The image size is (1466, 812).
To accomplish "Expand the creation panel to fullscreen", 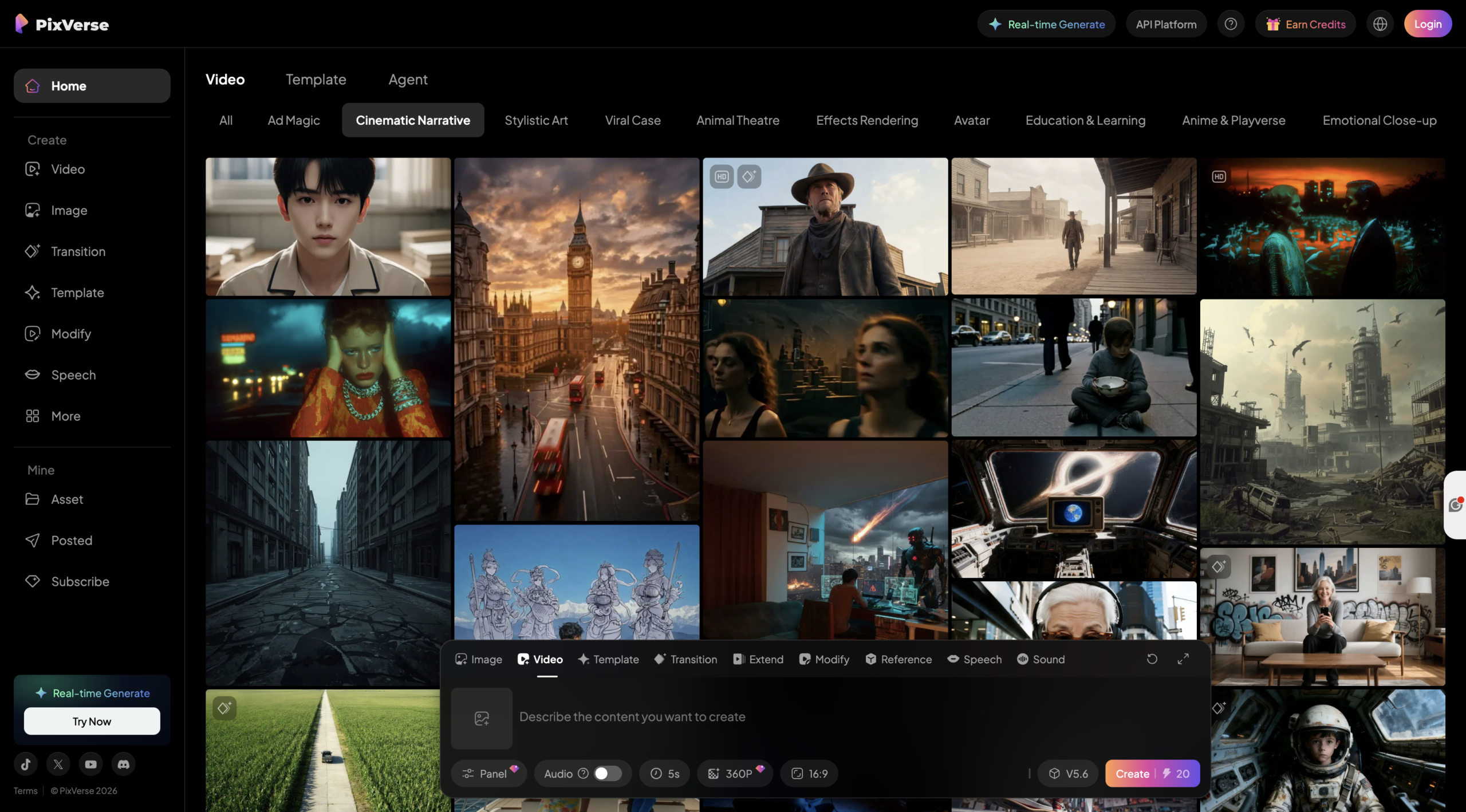I will pyautogui.click(x=1183, y=659).
